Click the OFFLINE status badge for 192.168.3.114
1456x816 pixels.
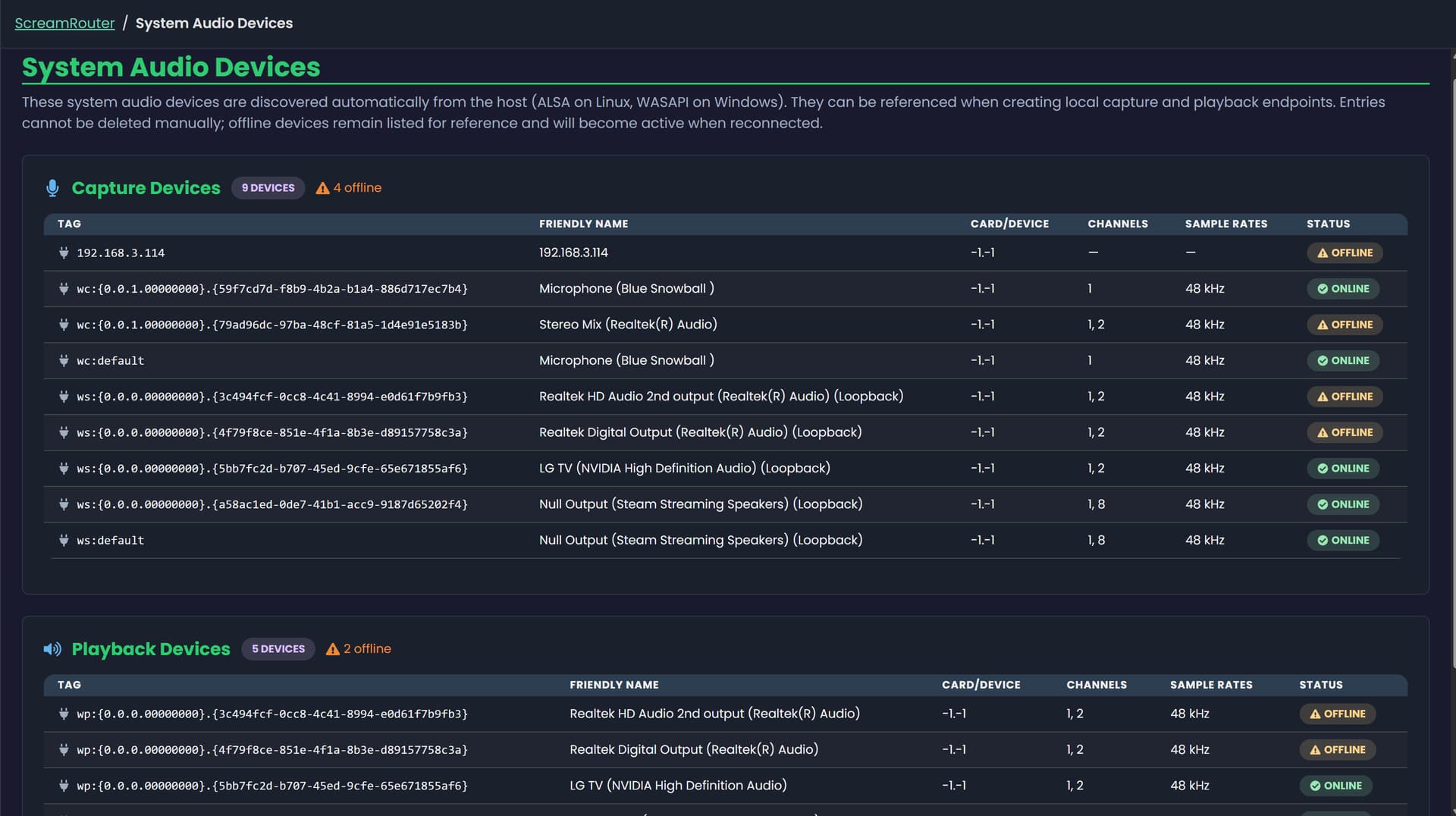point(1344,253)
